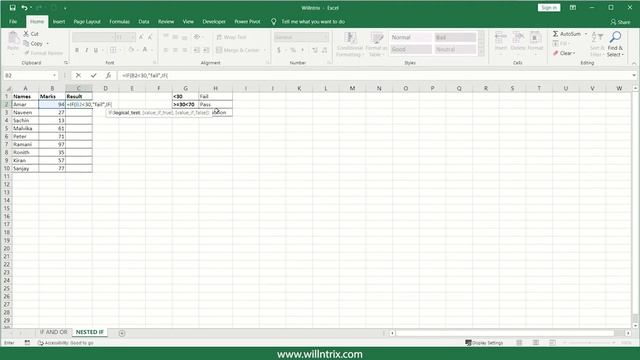Open Ribbon Display Options in title bar
The height and width of the screenshot is (360, 640).
click(x=573, y=8)
